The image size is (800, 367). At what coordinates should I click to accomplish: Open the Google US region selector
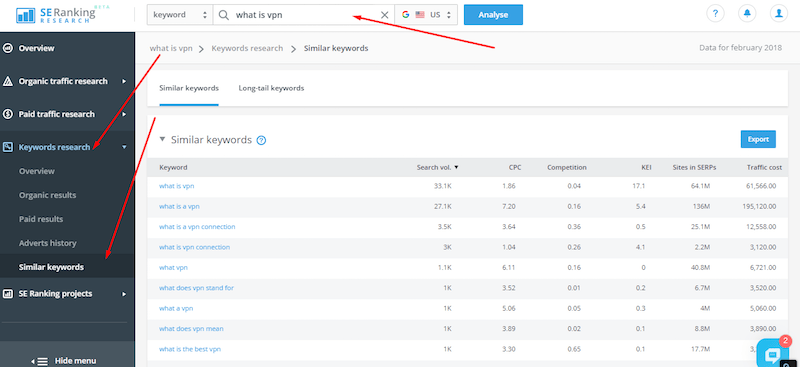[427, 15]
